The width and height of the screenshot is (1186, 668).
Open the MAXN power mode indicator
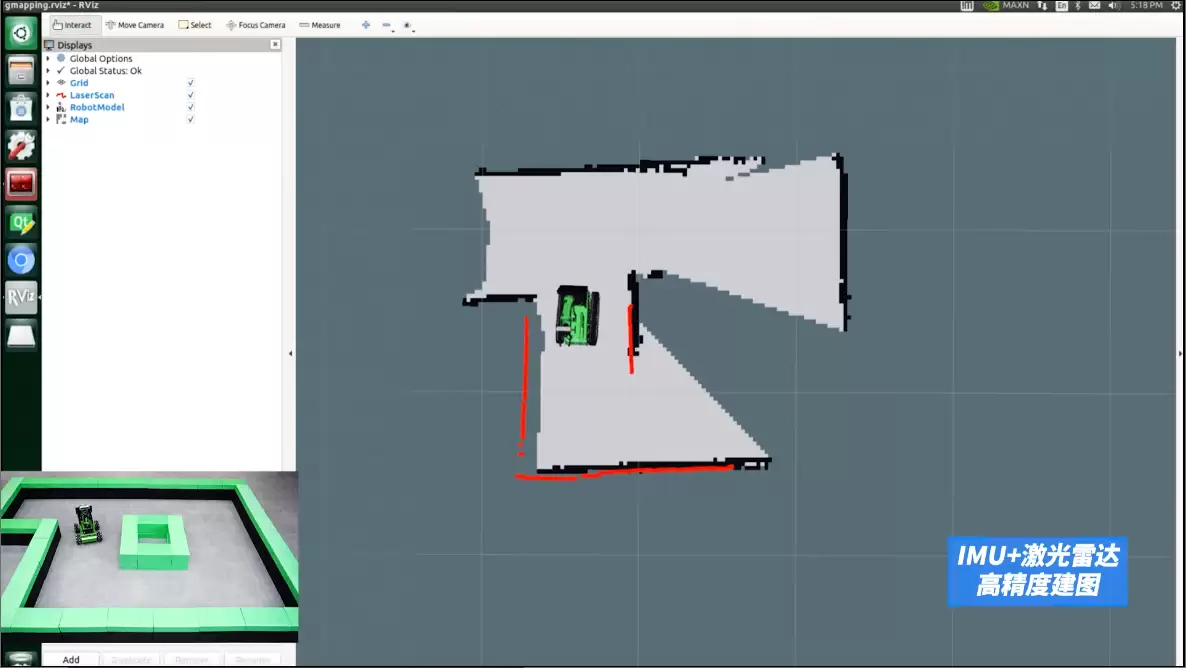(x=1006, y=5)
